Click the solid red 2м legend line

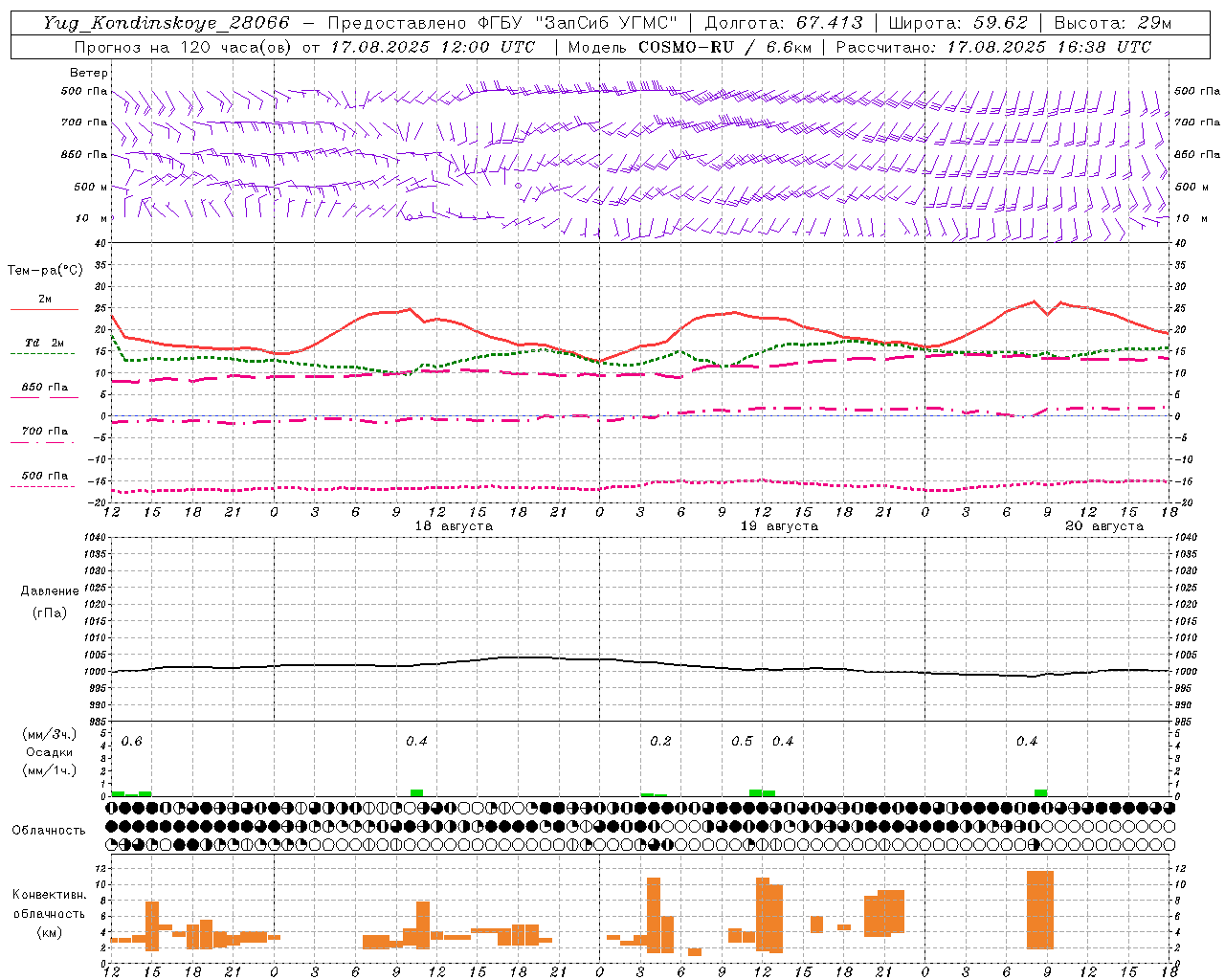(x=44, y=309)
